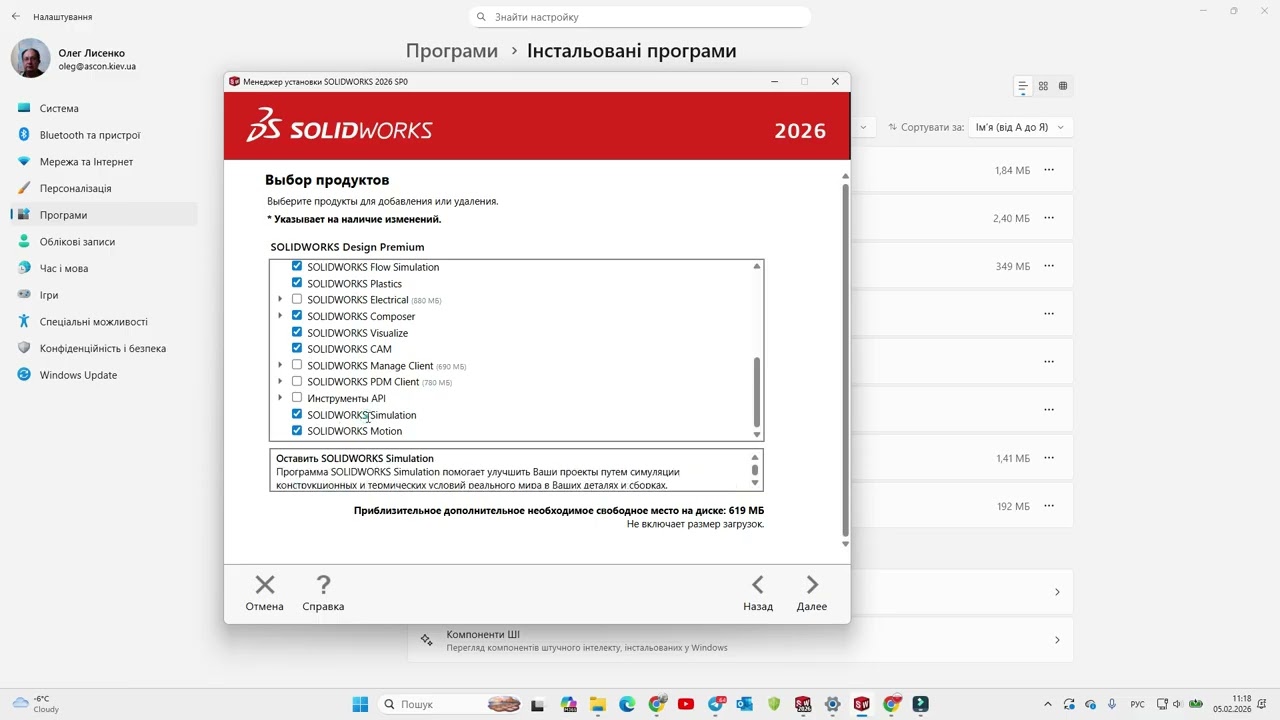Select list view icon in Settings window
Screen dimensions: 1280x720
pos(1022,86)
